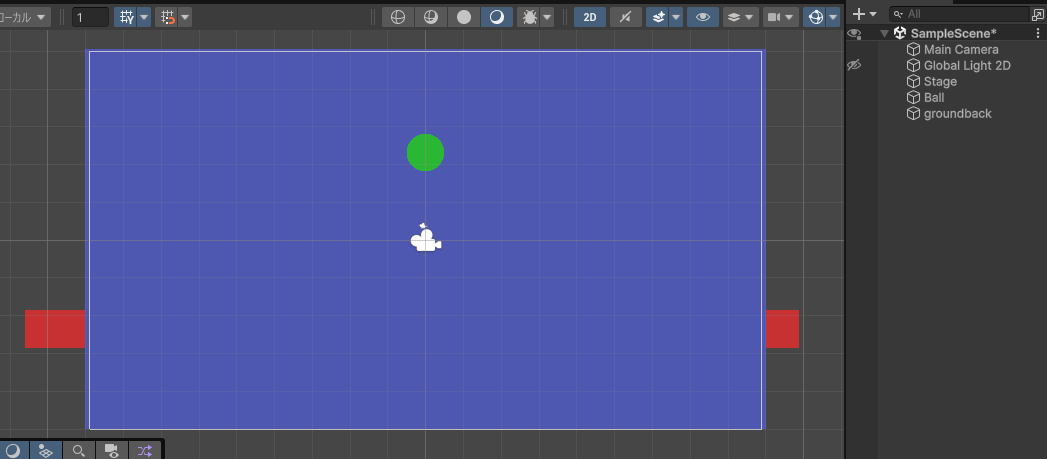Select the wireframe draw mode globe icon
1047x459 pixels.
398,17
